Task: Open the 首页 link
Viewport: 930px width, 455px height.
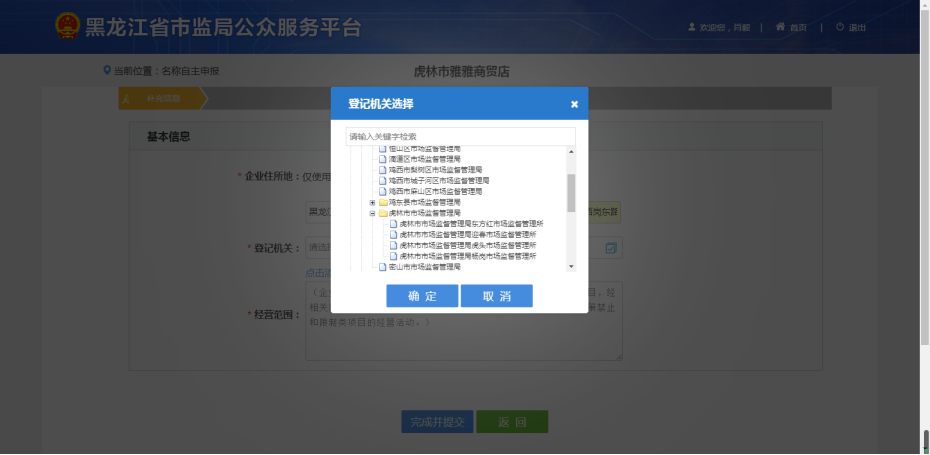Action: 798,28
